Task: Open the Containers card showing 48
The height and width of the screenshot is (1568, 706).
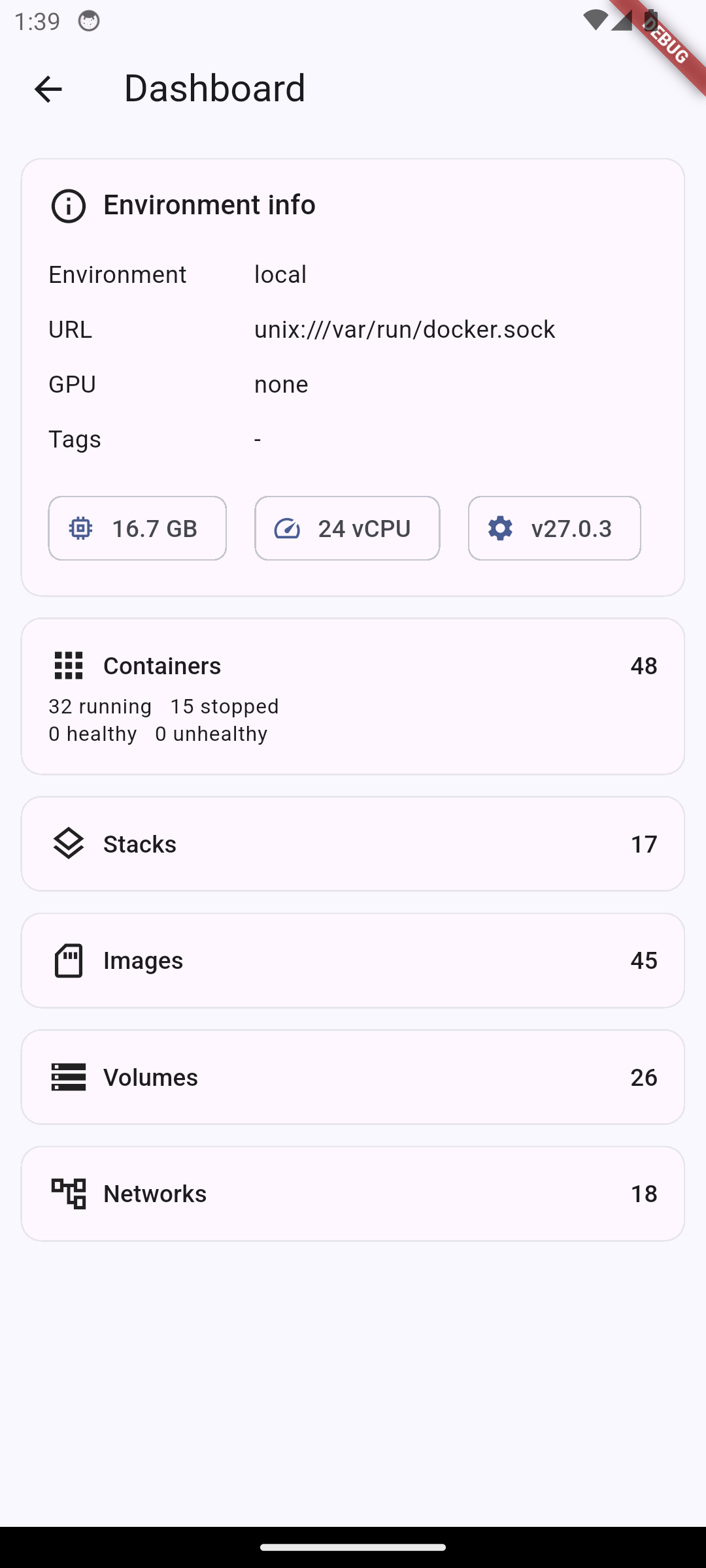Action: point(353,696)
